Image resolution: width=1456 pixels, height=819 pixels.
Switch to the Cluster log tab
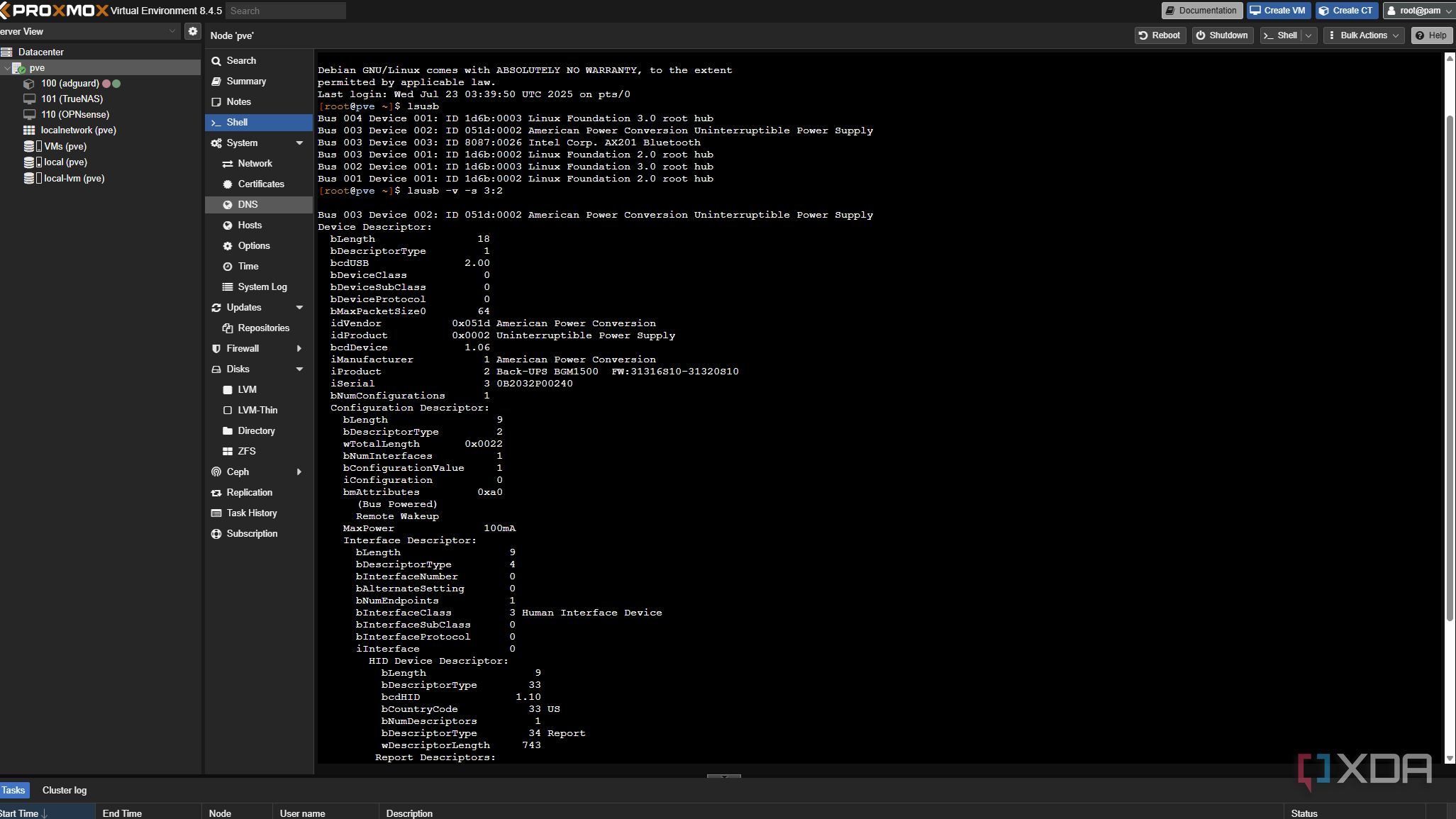click(x=64, y=790)
